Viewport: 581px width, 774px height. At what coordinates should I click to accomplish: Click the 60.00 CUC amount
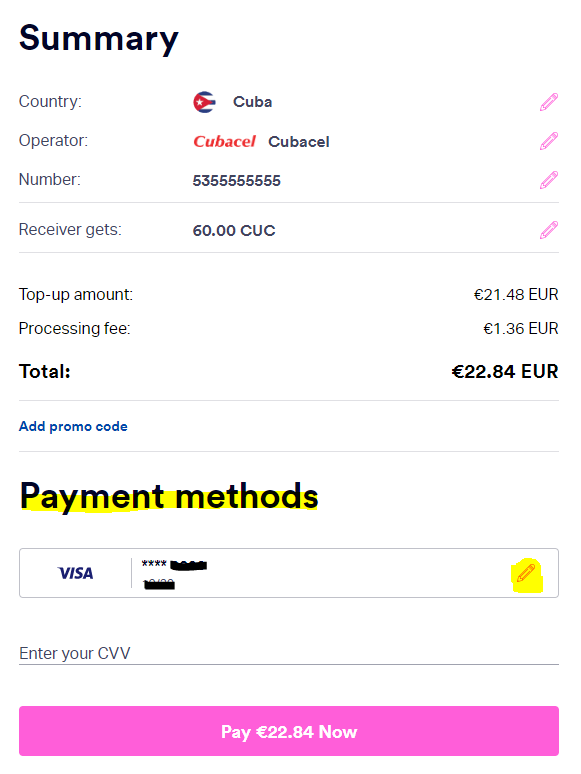click(234, 231)
